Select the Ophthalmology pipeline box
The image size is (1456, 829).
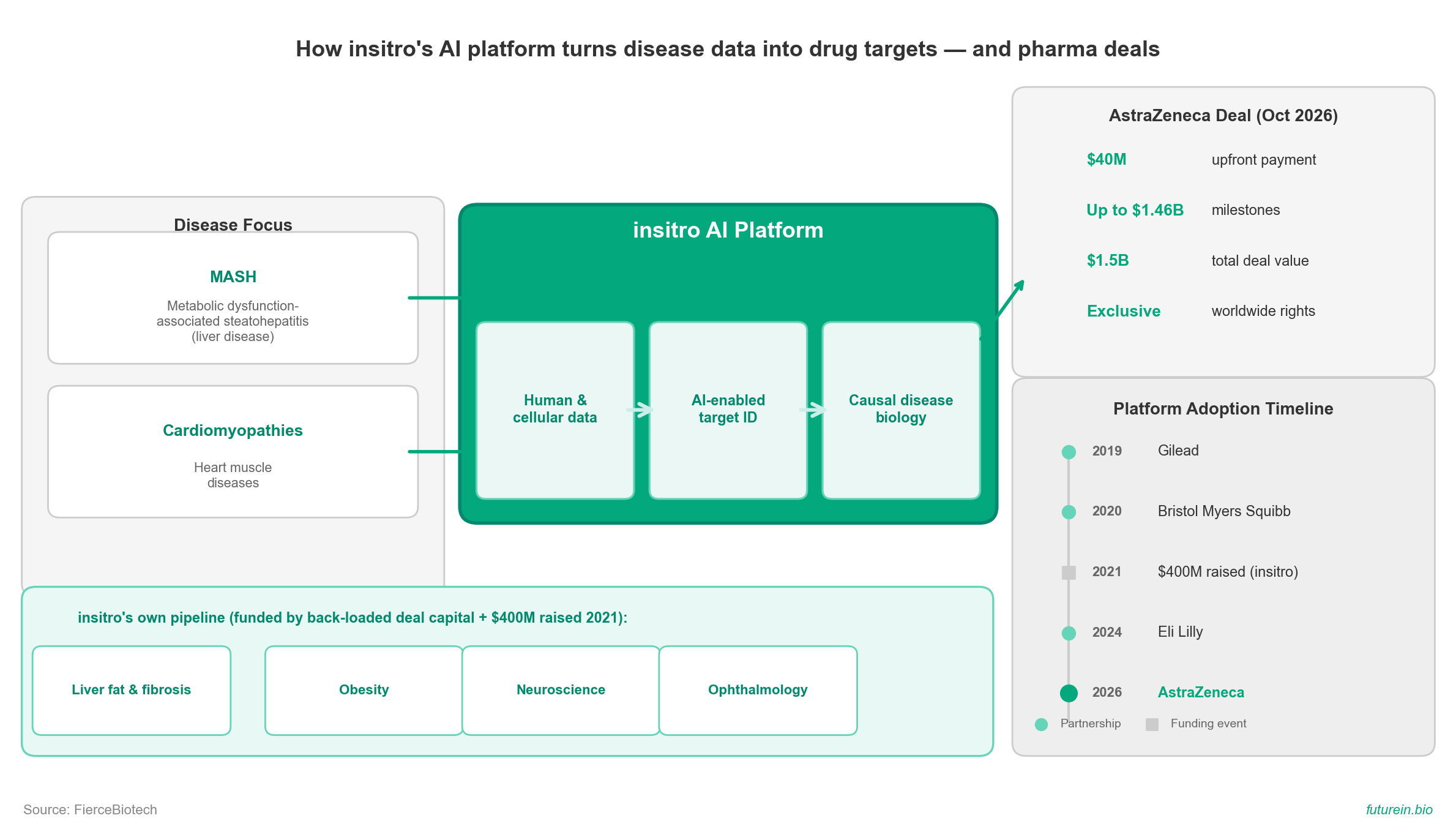point(758,691)
